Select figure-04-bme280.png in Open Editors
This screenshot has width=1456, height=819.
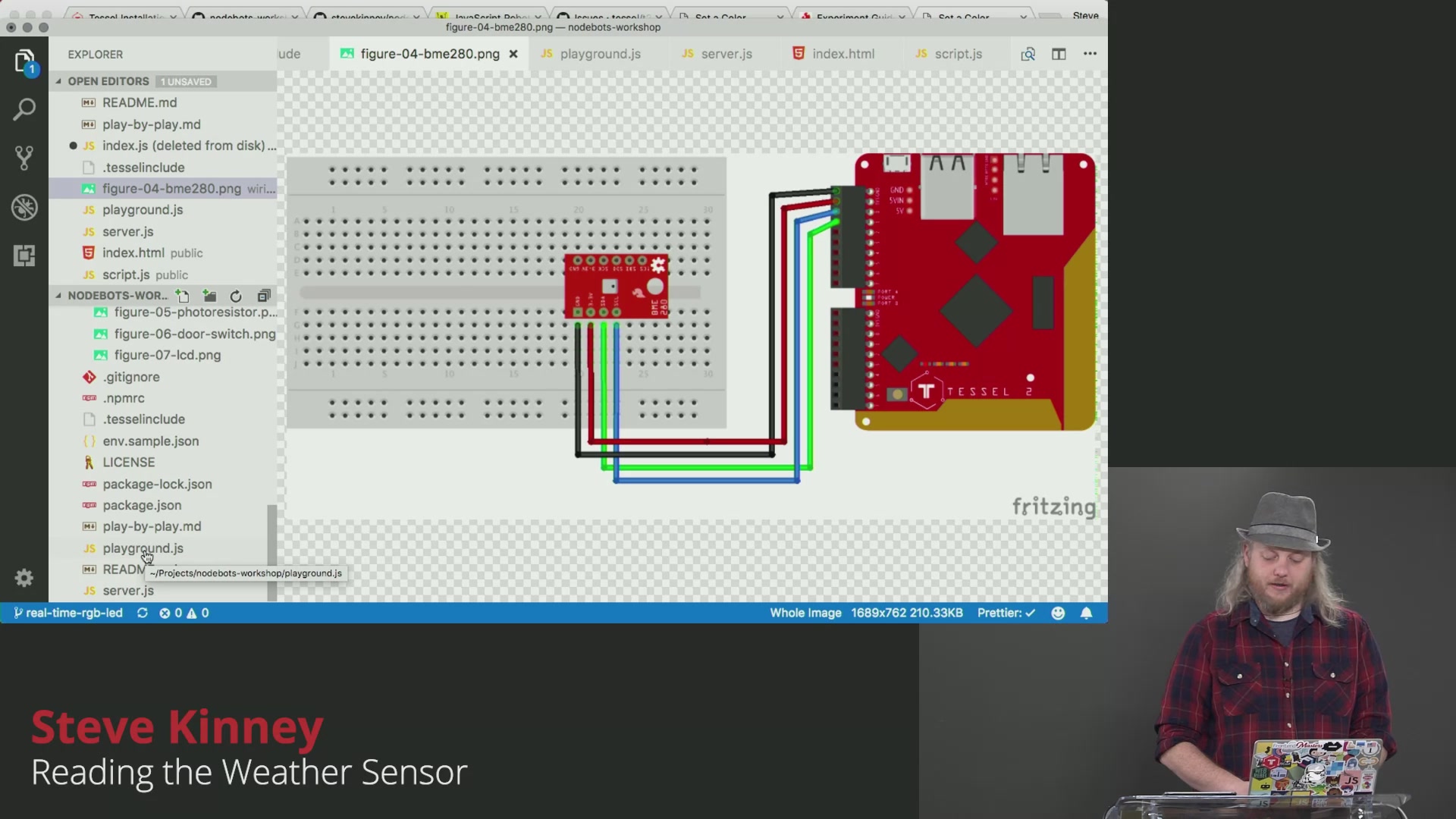tap(163, 189)
